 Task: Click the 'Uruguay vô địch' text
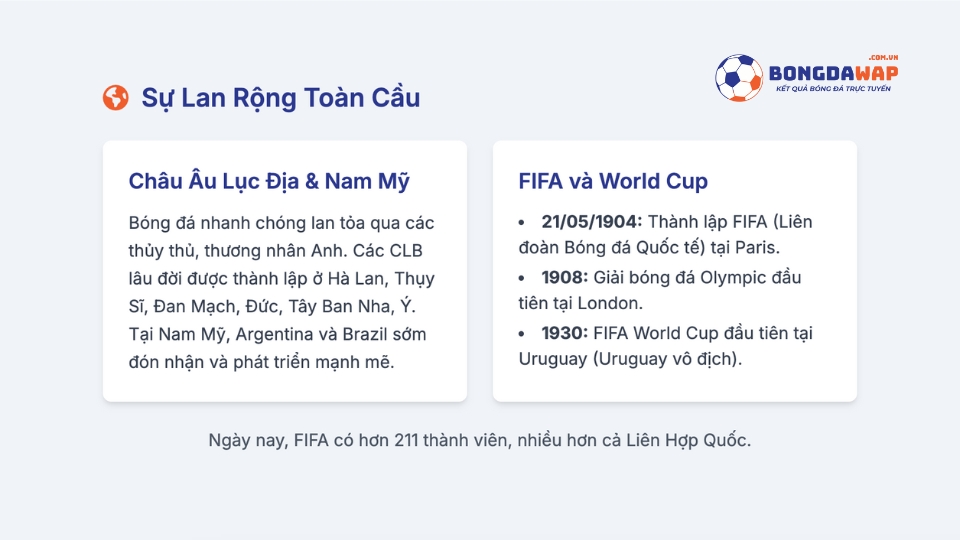point(667,359)
